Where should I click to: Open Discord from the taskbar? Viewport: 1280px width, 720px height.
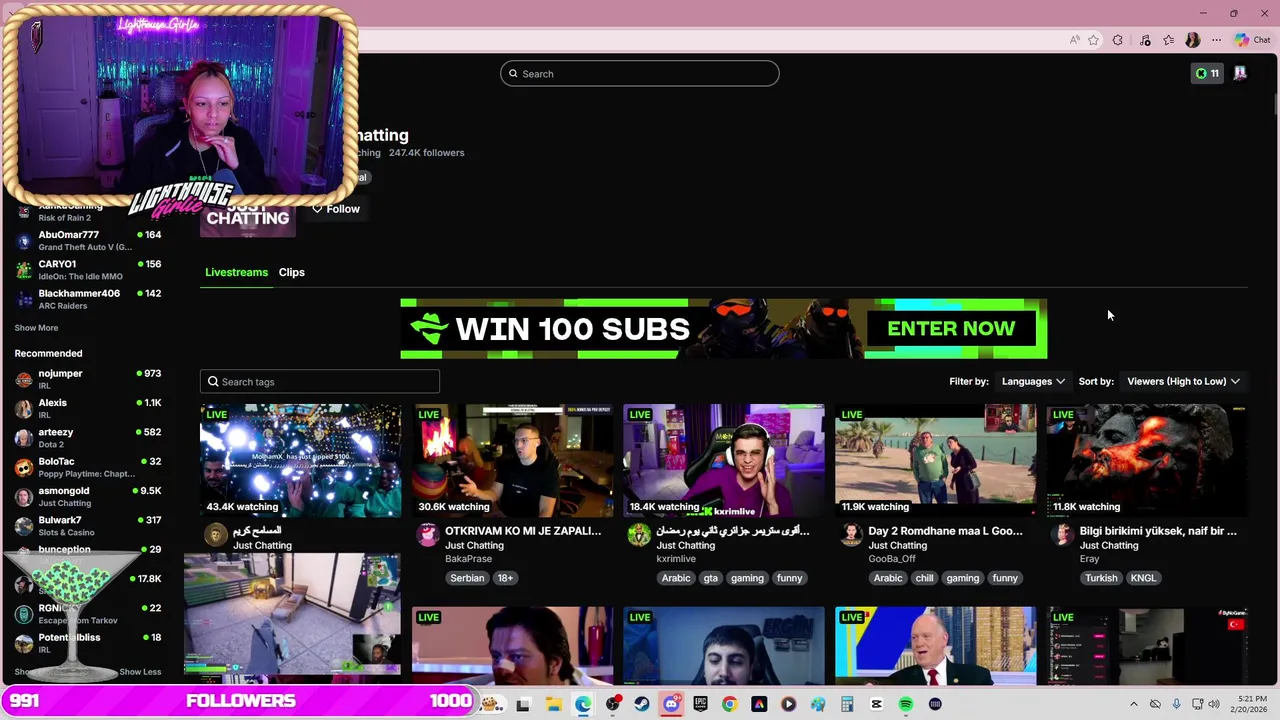671,704
